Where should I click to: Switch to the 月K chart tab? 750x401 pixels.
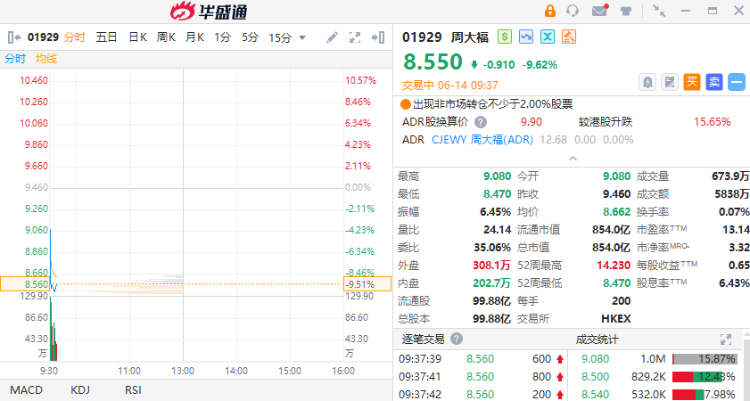(195, 37)
